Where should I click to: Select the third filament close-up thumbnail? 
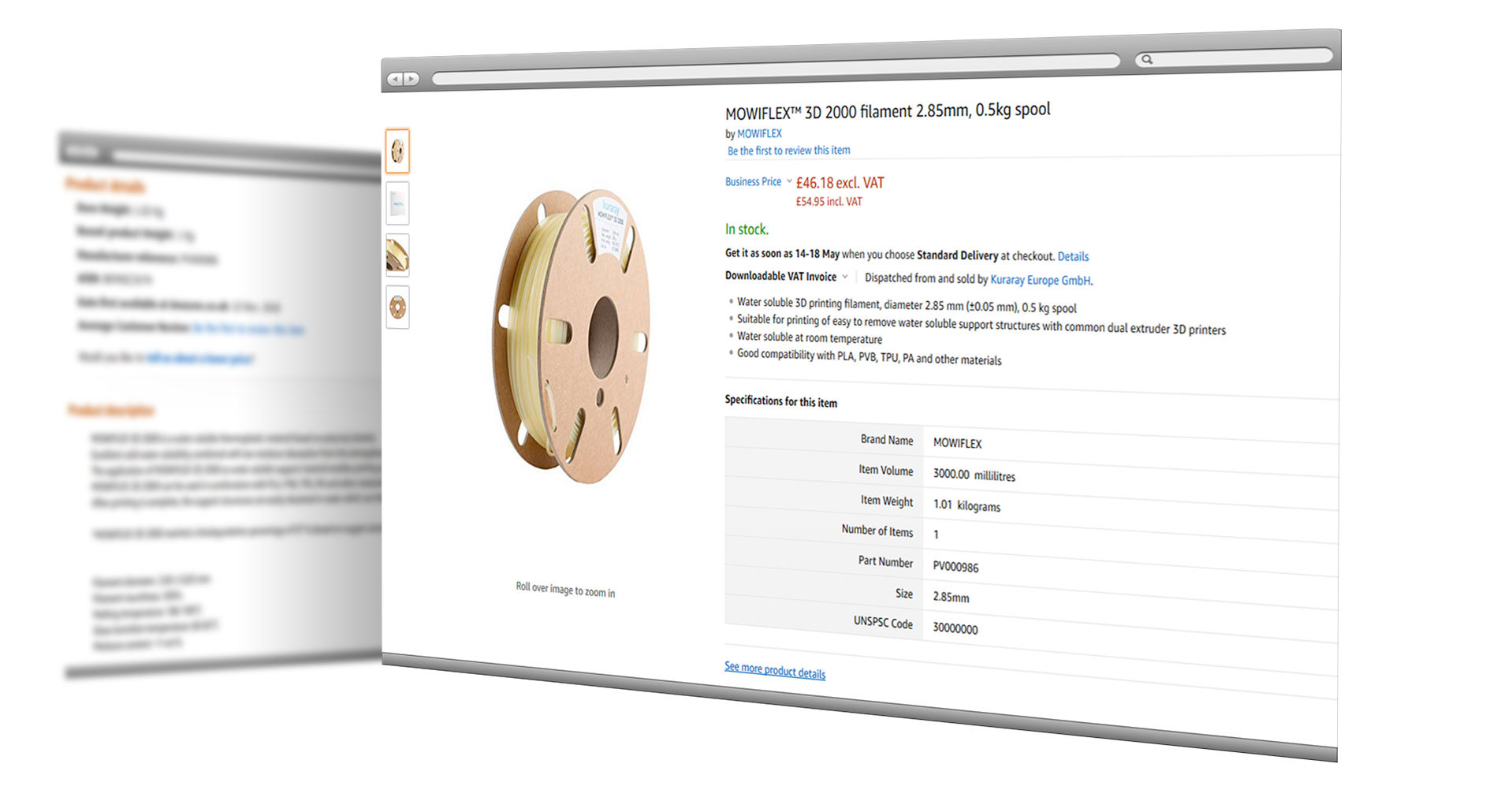[x=397, y=255]
